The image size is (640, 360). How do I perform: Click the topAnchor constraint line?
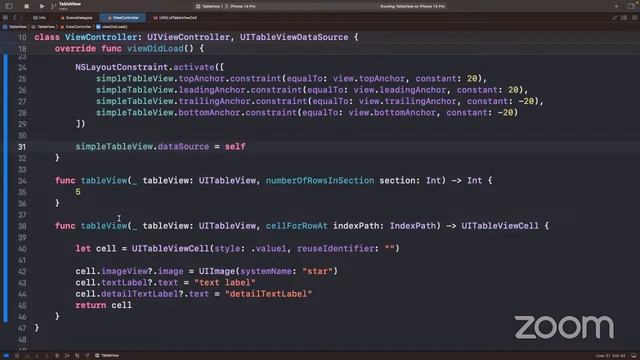click(x=291, y=79)
